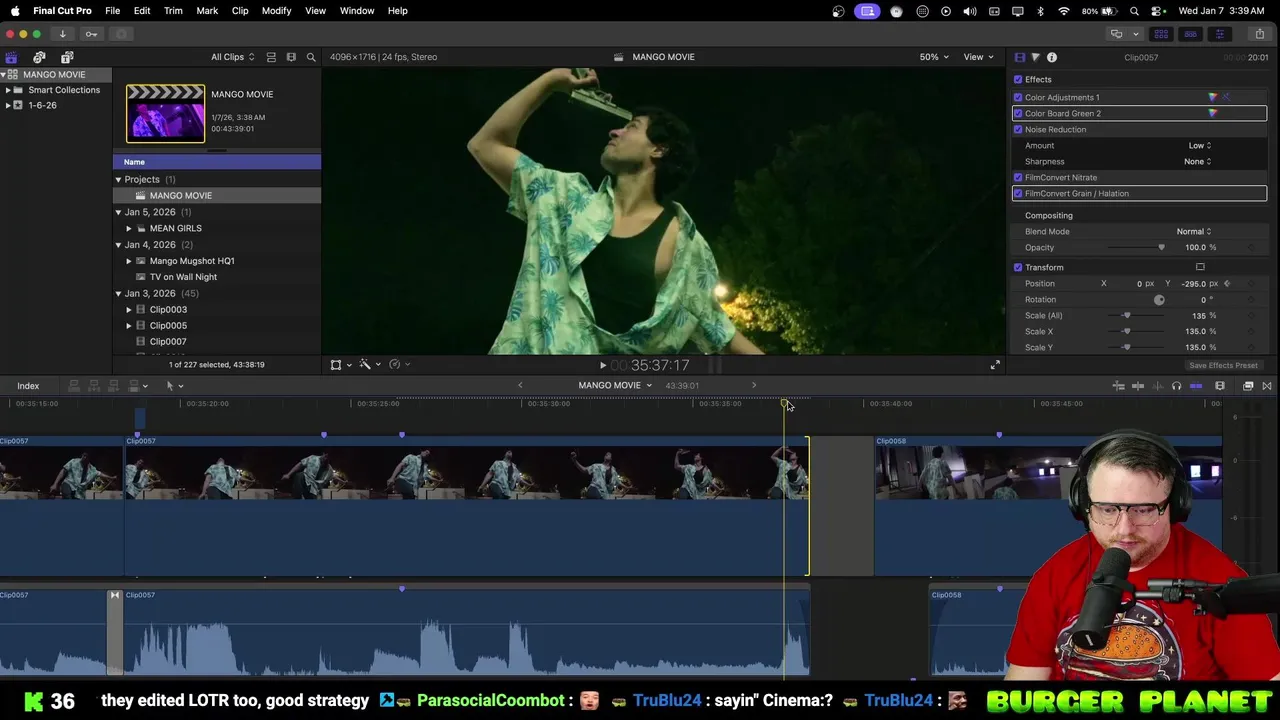This screenshot has width=1280, height=720.
Task: Open the Info inspector icon
Action: (1052, 57)
